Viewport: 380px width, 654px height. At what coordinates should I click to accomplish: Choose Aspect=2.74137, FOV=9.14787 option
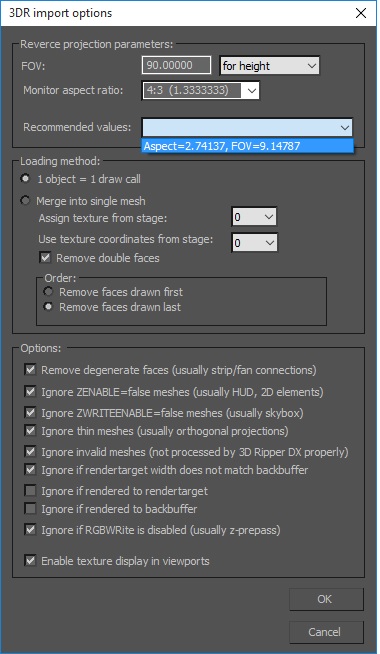pyautogui.click(x=247, y=146)
